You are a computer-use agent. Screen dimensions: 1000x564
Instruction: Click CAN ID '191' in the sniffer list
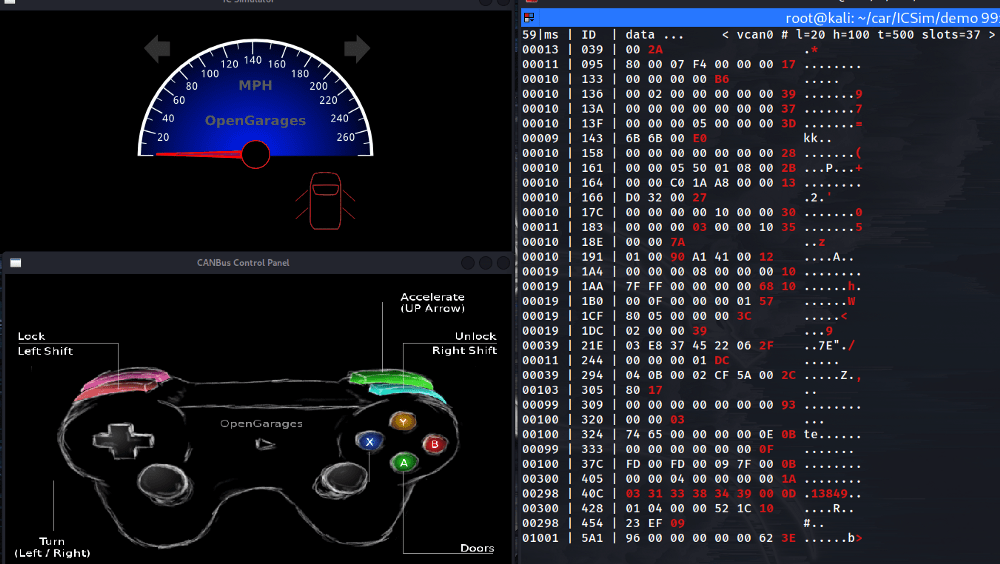click(x=592, y=257)
